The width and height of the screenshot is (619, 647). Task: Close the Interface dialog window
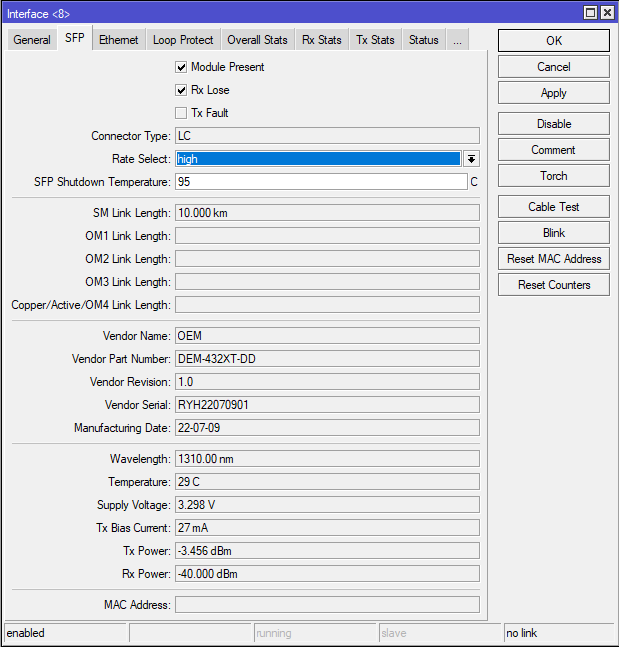point(607,13)
